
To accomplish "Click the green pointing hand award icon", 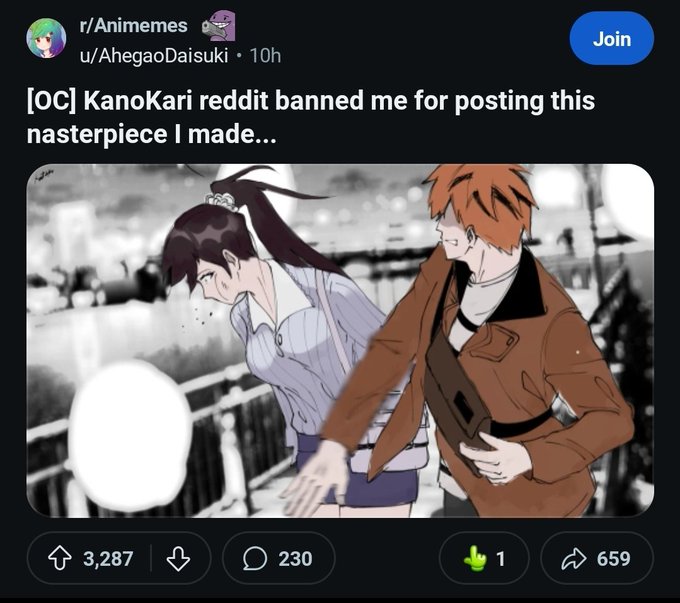I will click(x=475, y=558).
